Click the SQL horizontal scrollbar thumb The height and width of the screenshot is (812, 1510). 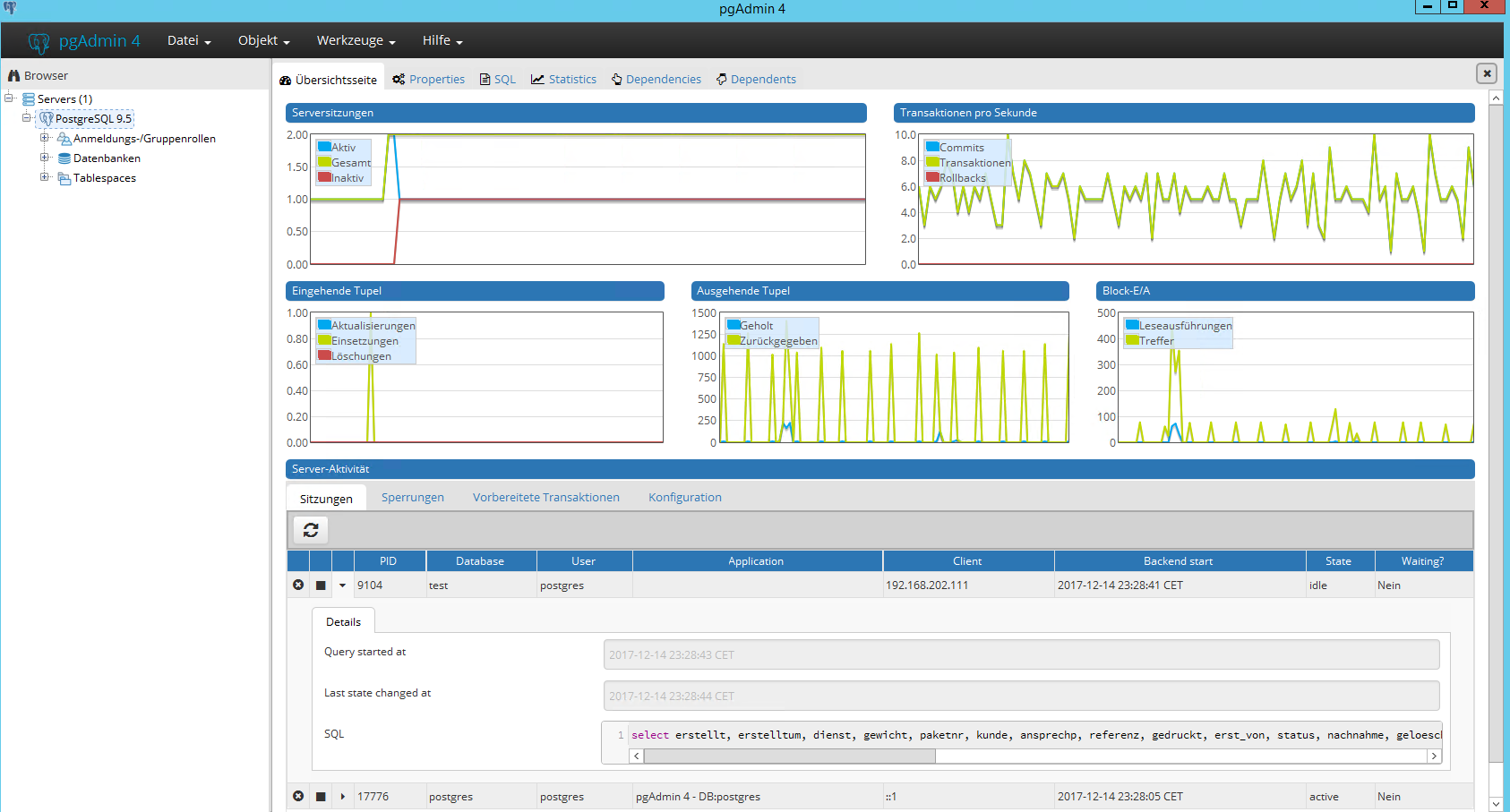point(789,756)
